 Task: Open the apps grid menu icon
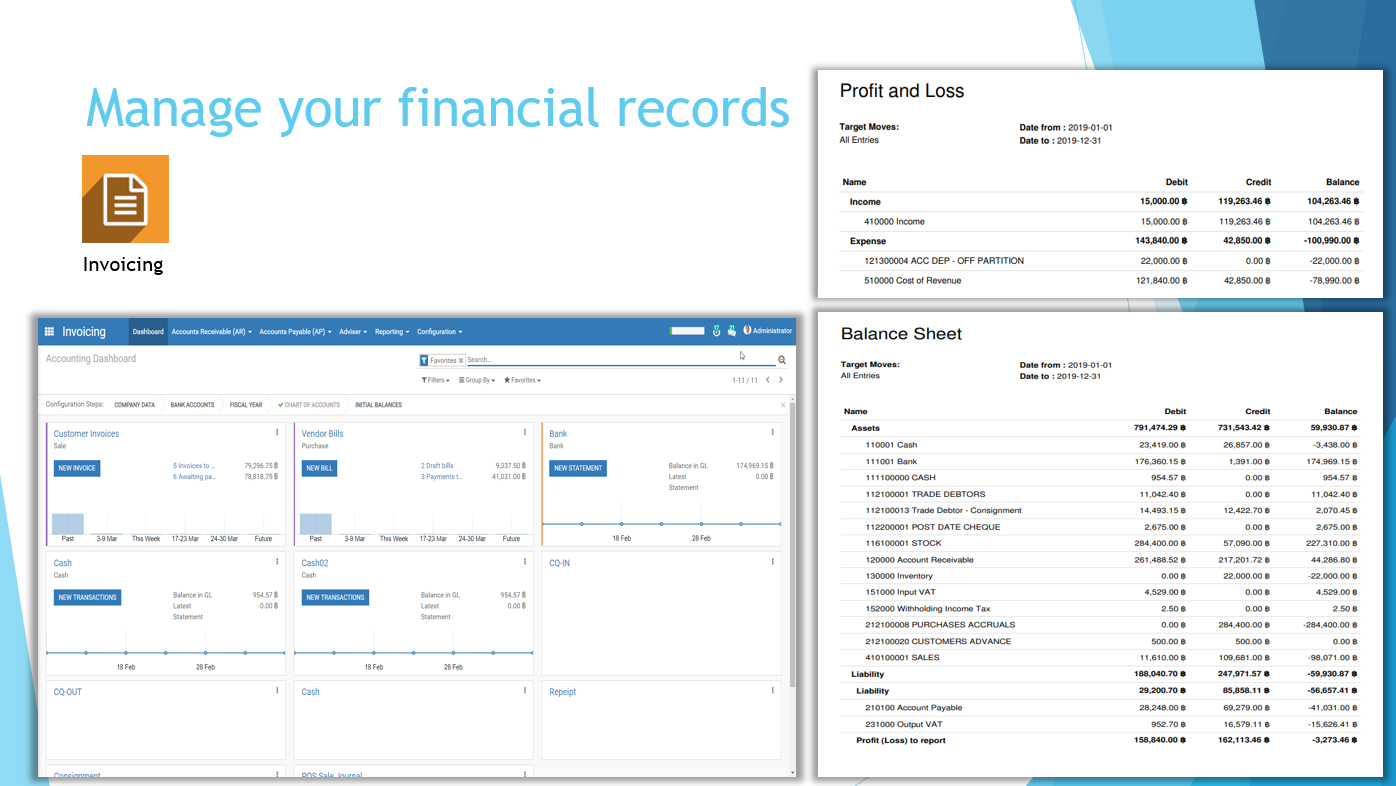pyautogui.click(x=49, y=332)
